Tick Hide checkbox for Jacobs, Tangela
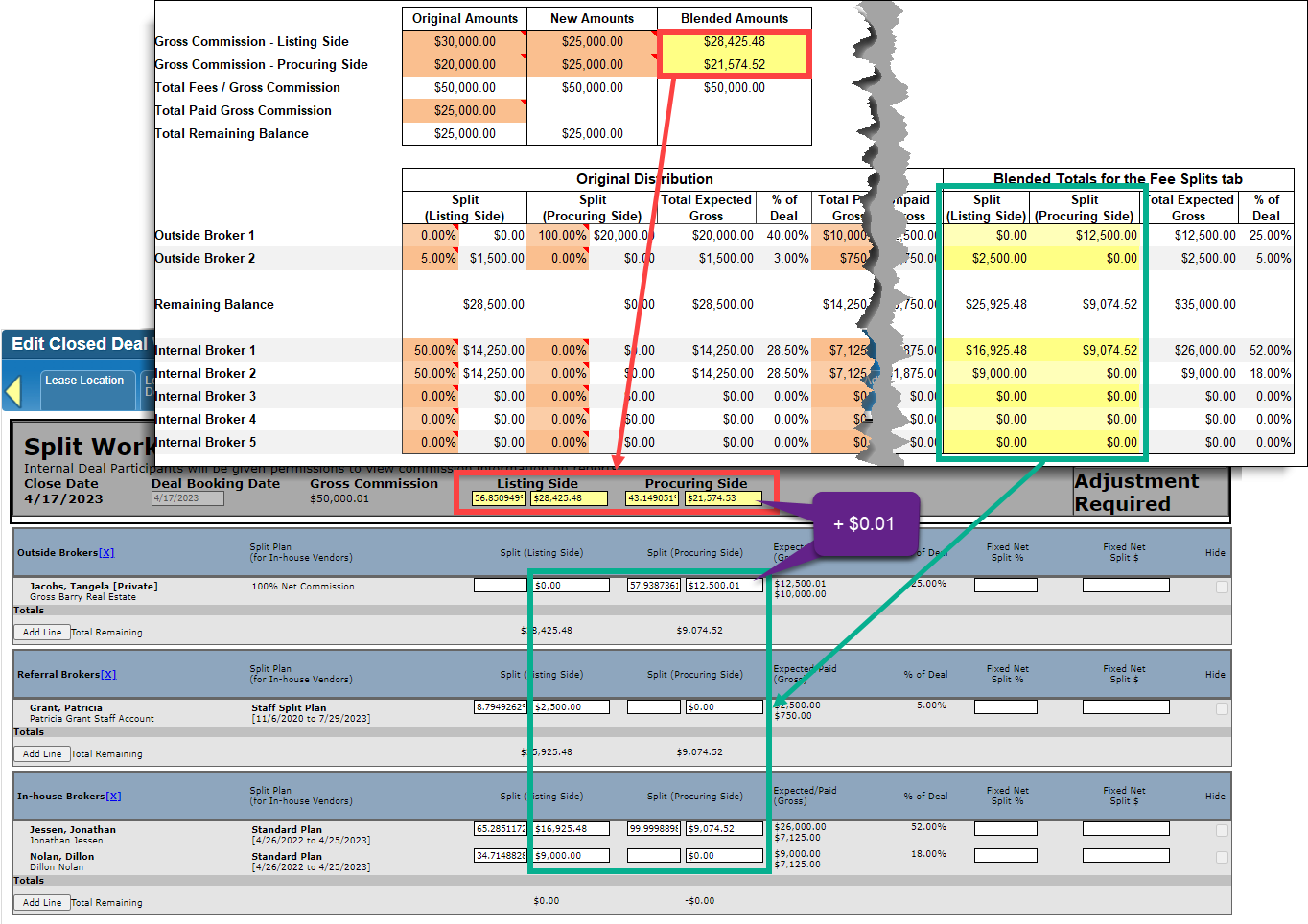The height and width of the screenshot is (924, 1308). [1222, 587]
